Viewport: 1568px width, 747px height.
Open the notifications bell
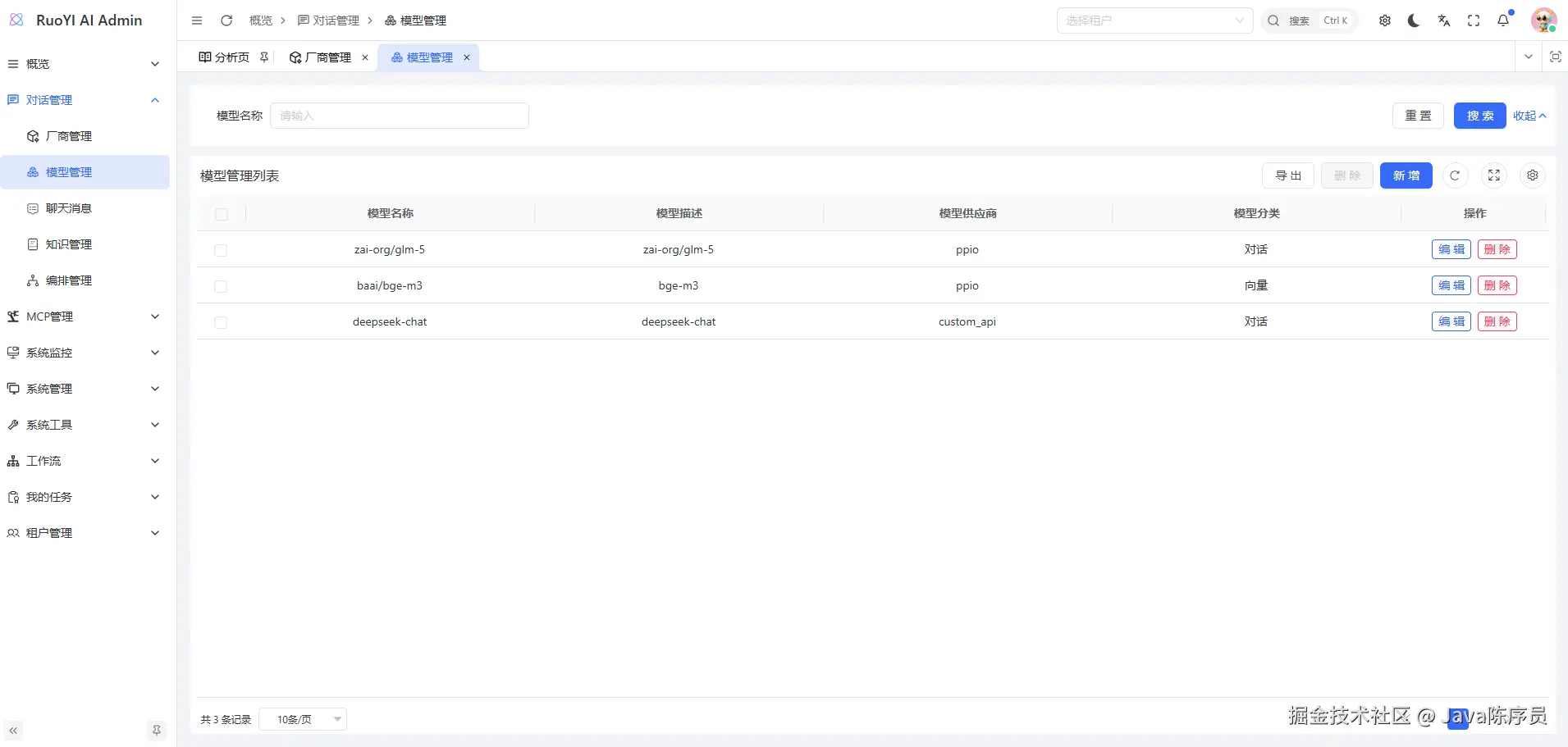coord(1503,20)
